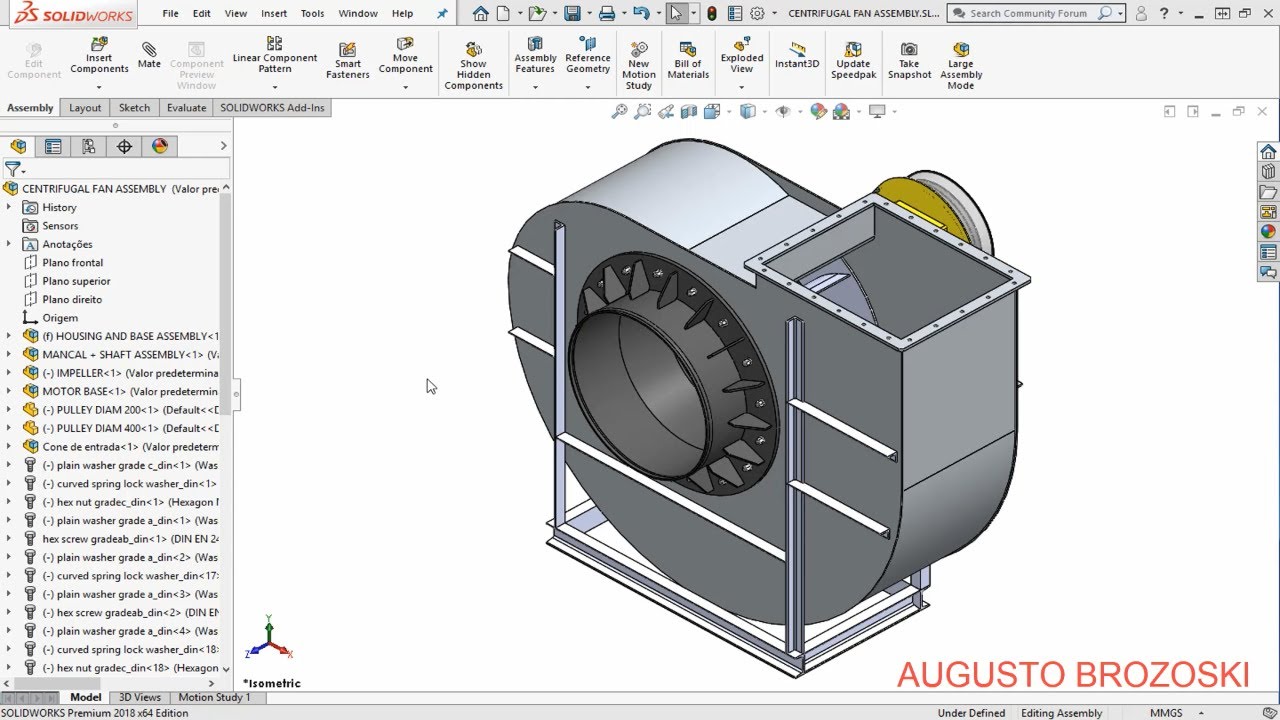
Task: Insert a Bill of Materials
Action: (x=688, y=61)
